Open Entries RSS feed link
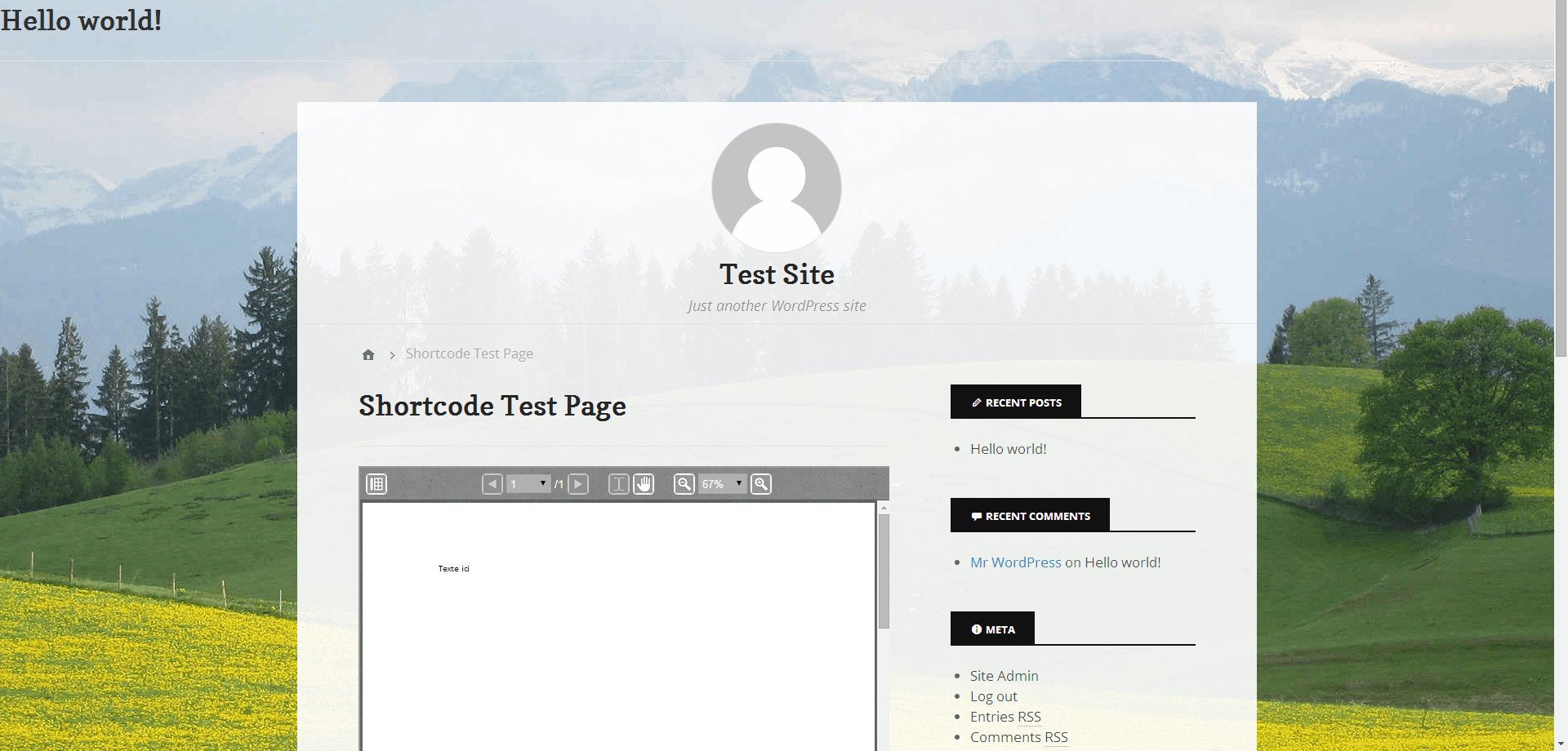 pos(1004,717)
